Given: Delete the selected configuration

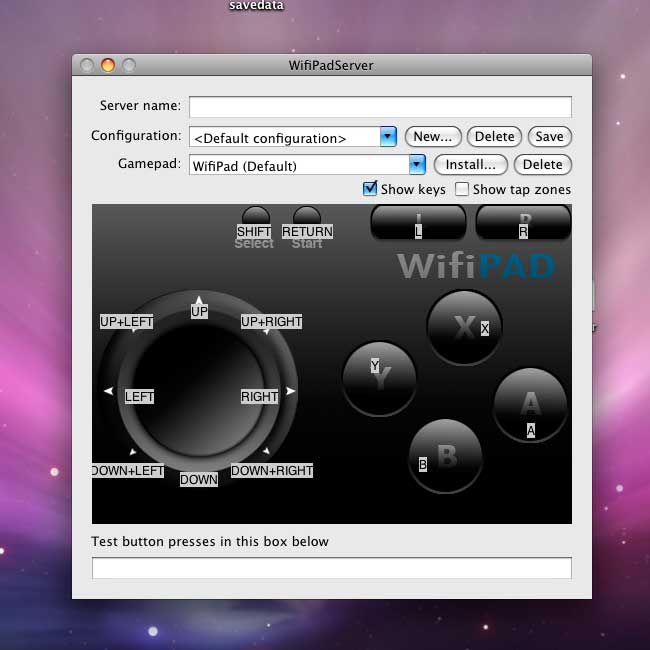Looking at the screenshot, I should [x=494, y=137].
